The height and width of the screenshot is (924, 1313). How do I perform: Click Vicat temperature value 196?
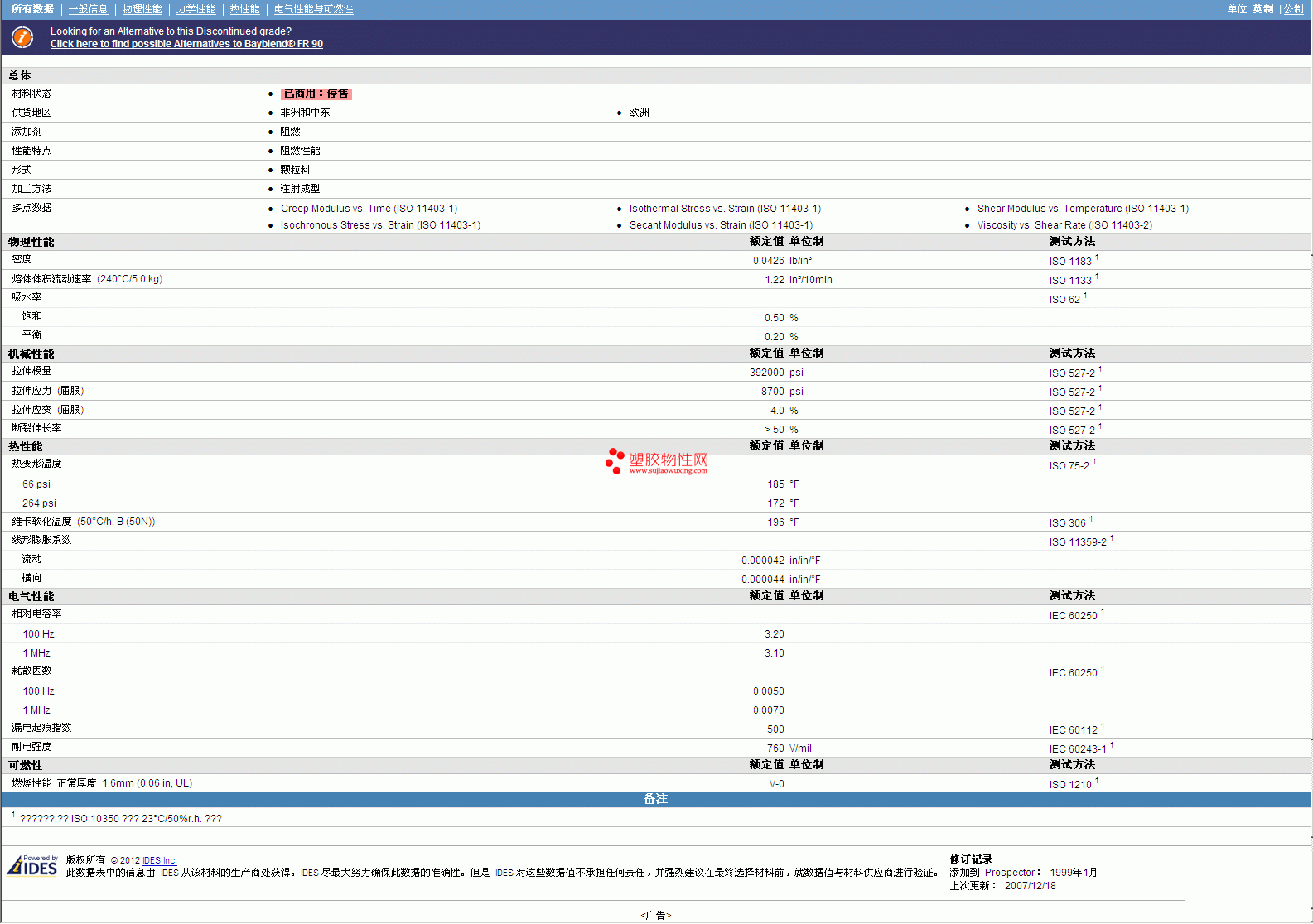(x=775, y=522)
